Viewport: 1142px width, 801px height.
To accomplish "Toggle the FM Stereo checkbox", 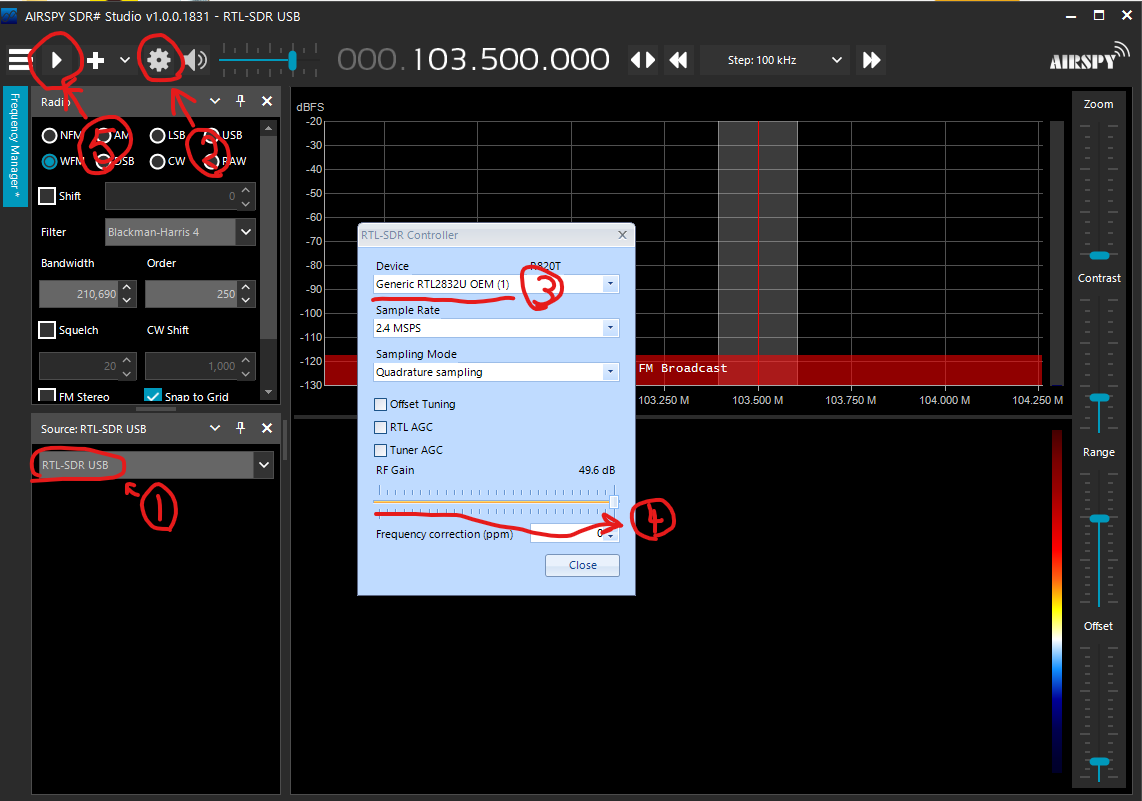I will 47,396.
